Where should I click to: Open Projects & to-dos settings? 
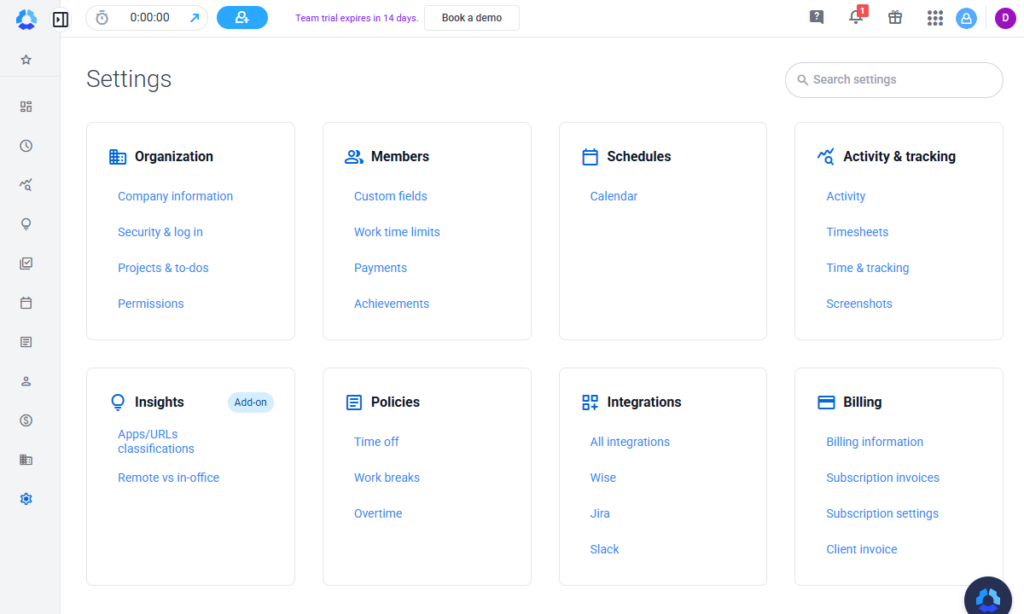(x=163, y=268)
